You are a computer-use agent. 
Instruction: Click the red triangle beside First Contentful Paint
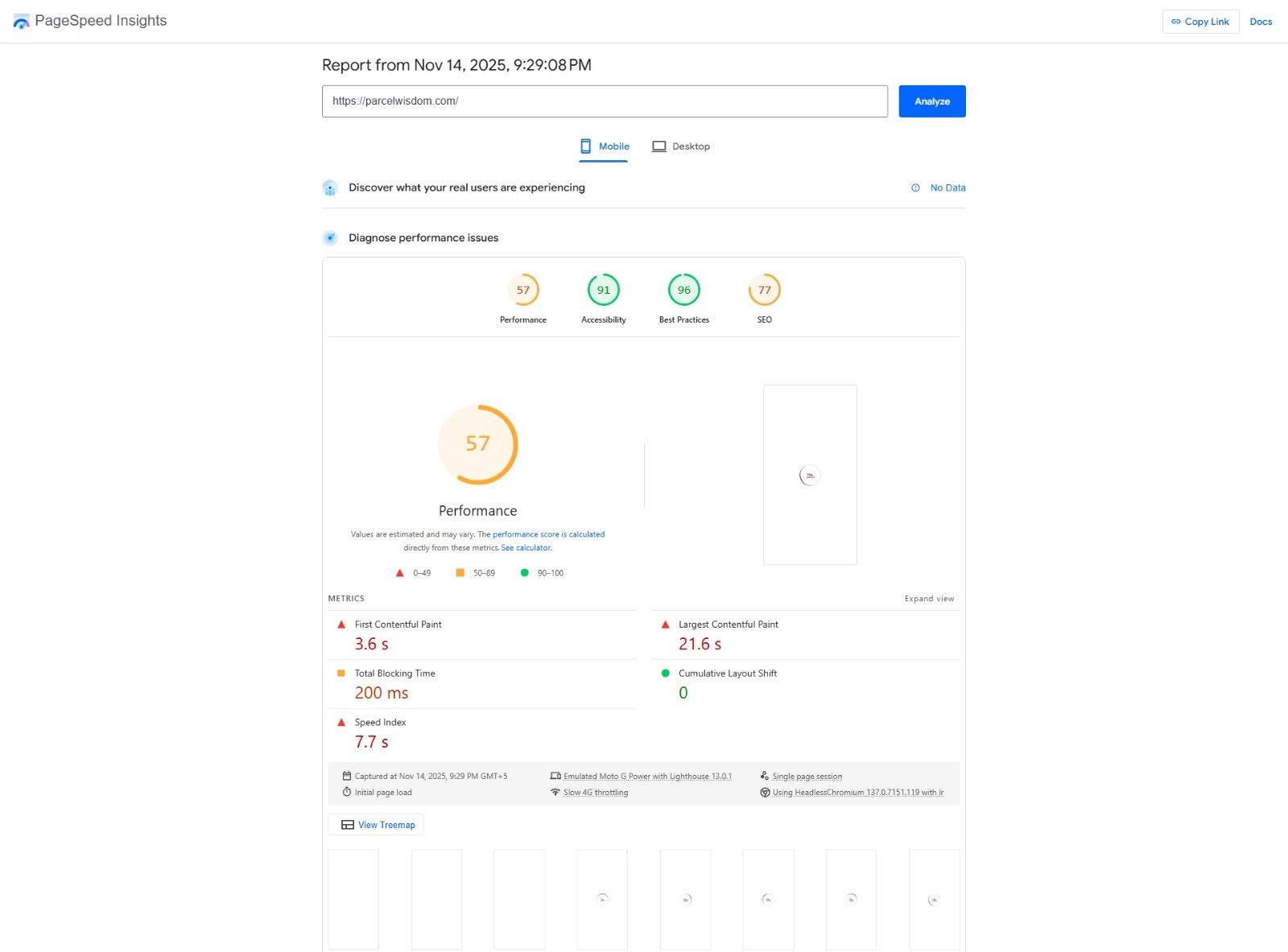click(341, 624)
